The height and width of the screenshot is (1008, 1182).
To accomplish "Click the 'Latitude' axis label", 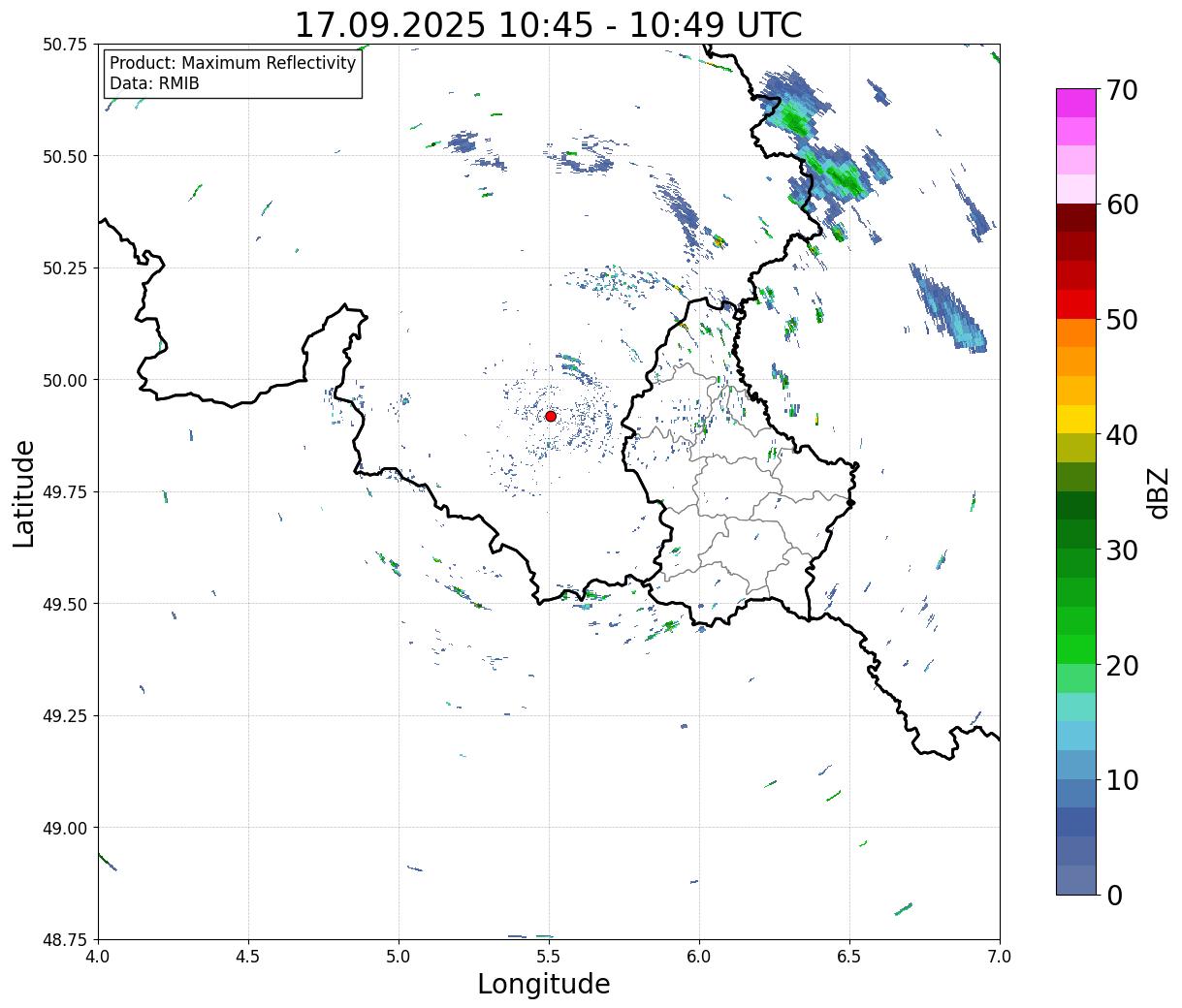I will [x=24, y=493].
